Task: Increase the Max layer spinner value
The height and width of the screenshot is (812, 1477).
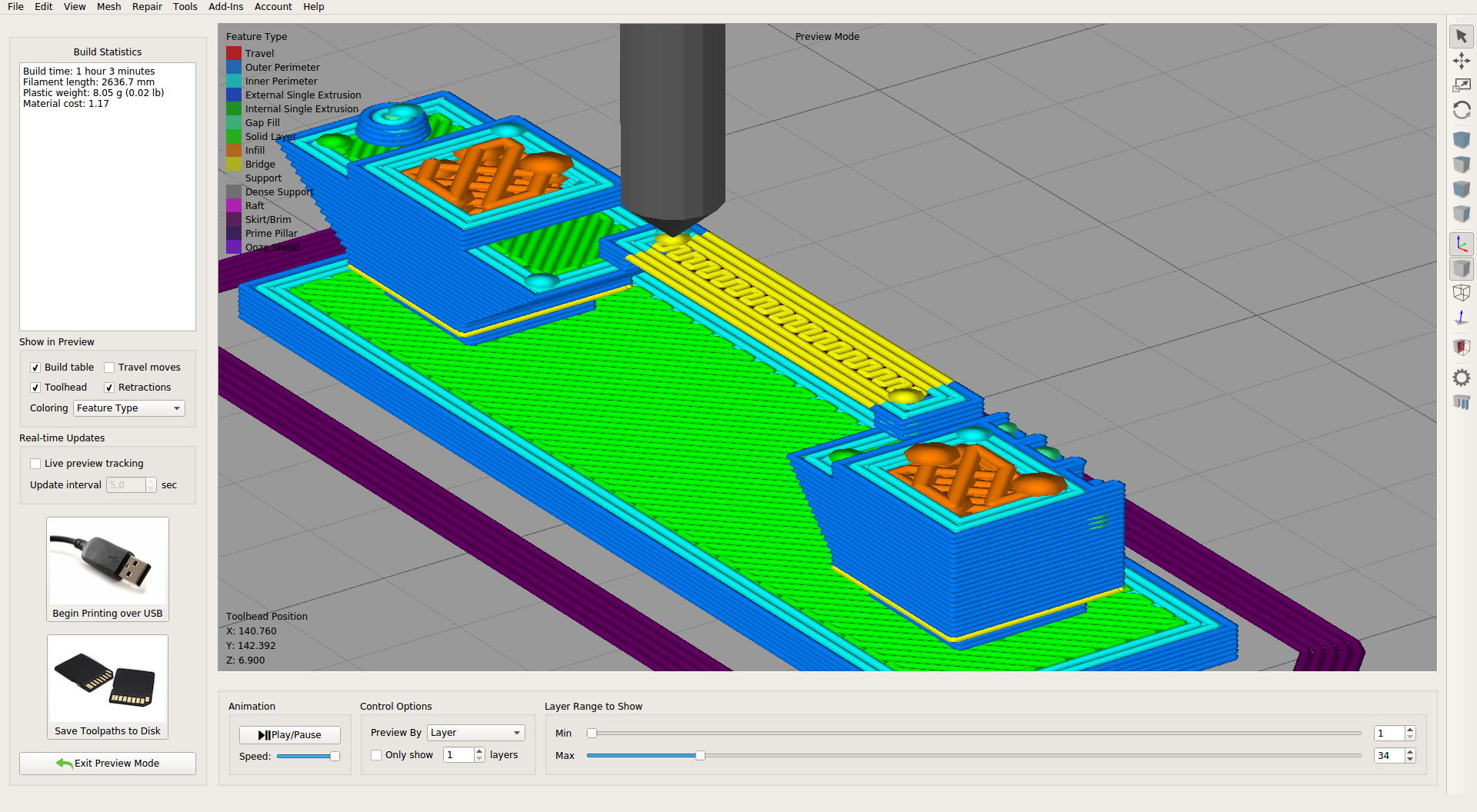Action: pyautogui.click(x=1410, y=752)
